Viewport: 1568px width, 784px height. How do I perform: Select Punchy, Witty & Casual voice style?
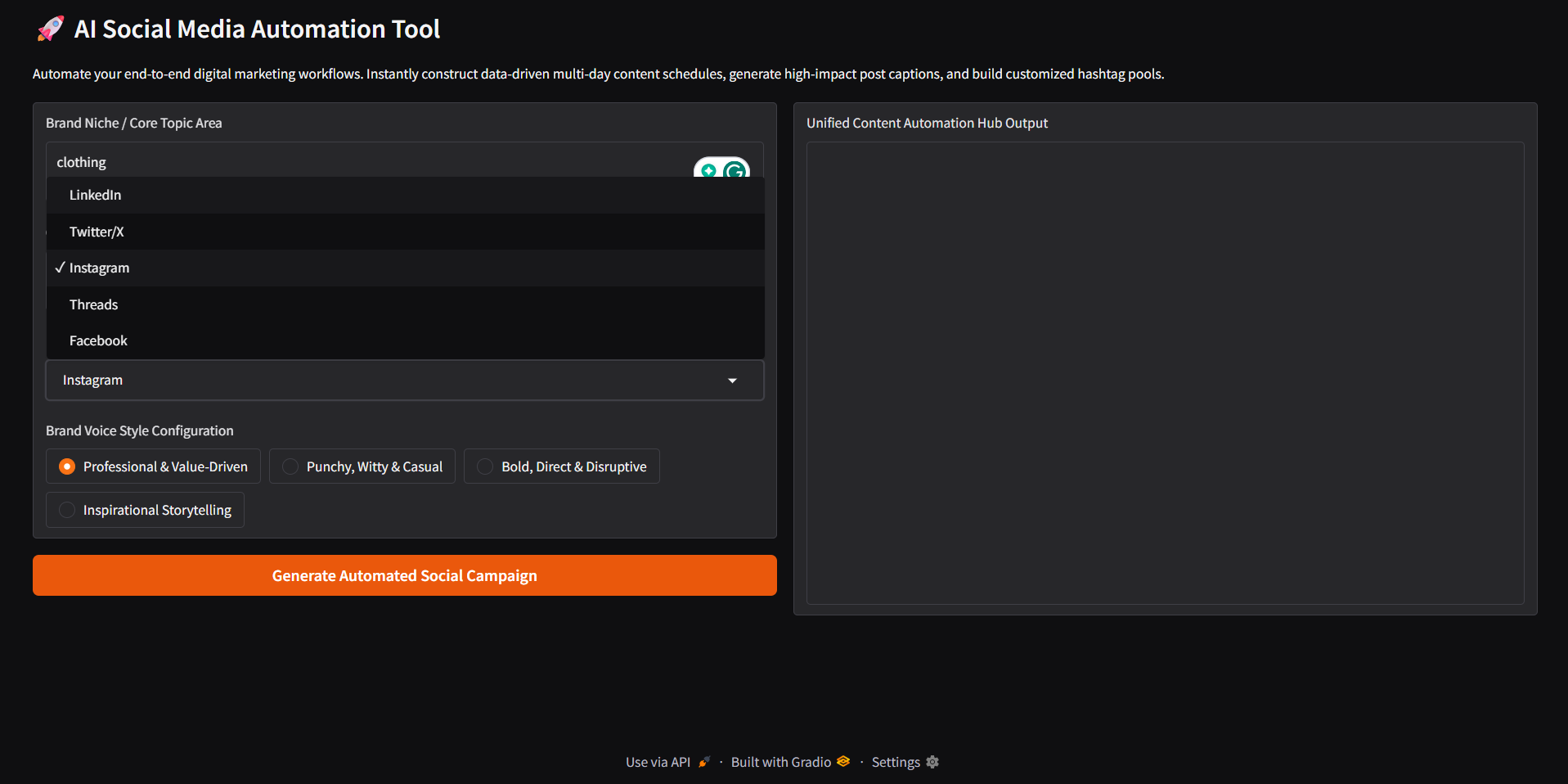[362, 466]
